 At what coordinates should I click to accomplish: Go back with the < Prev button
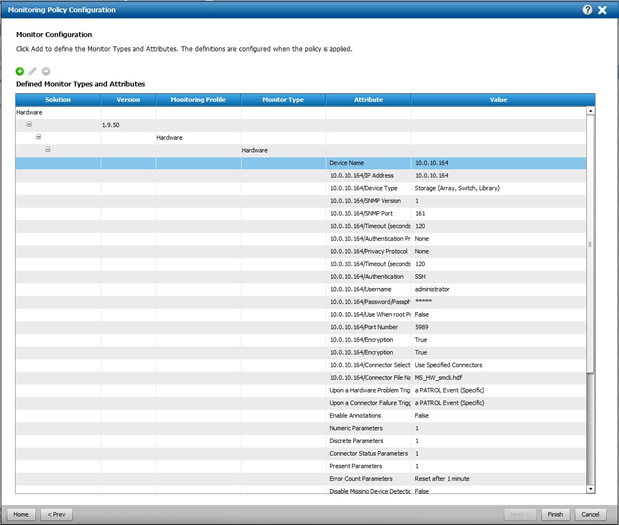pos(55,514)
